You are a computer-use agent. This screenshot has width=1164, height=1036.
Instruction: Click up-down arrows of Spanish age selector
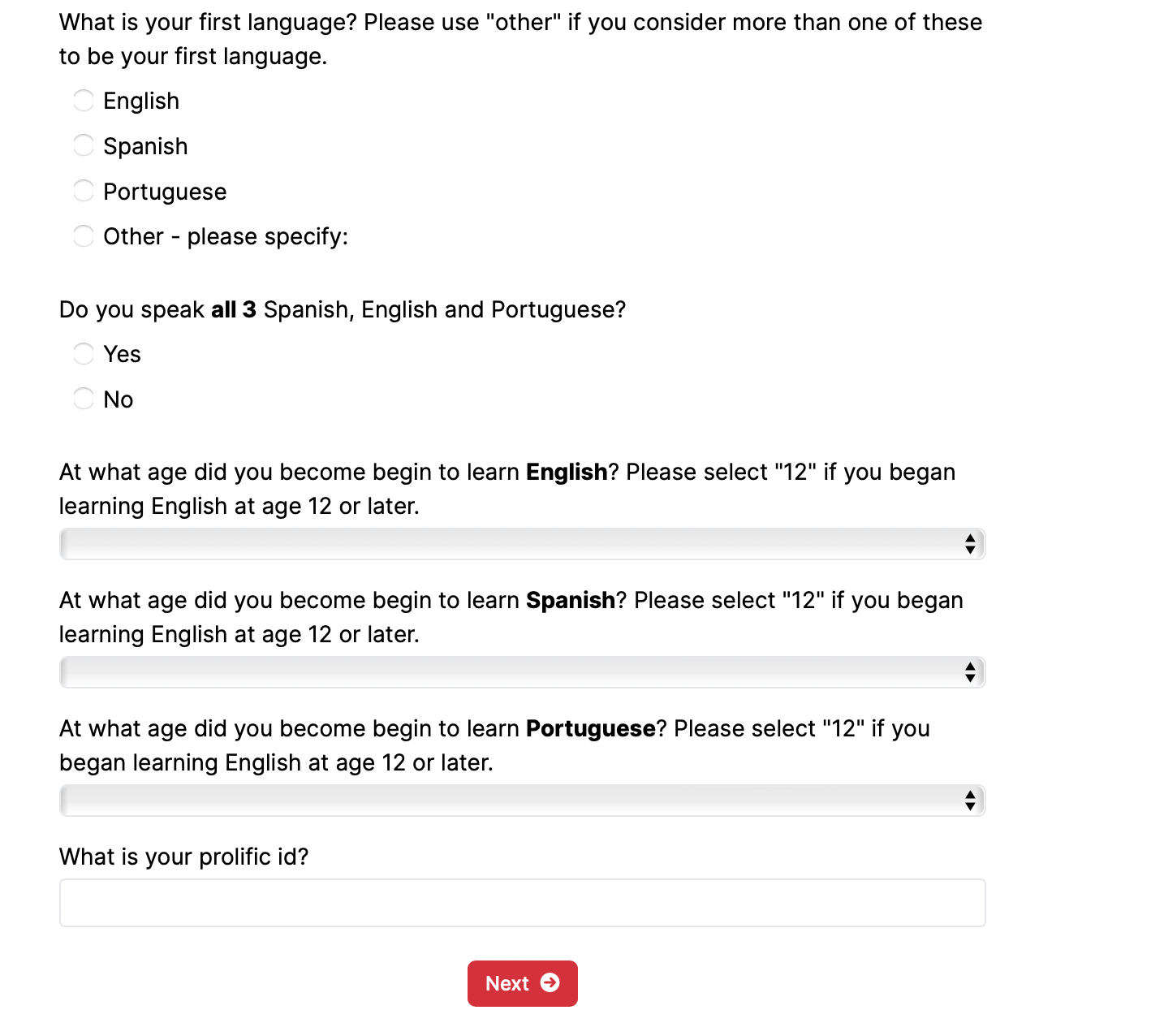[970, 672]
